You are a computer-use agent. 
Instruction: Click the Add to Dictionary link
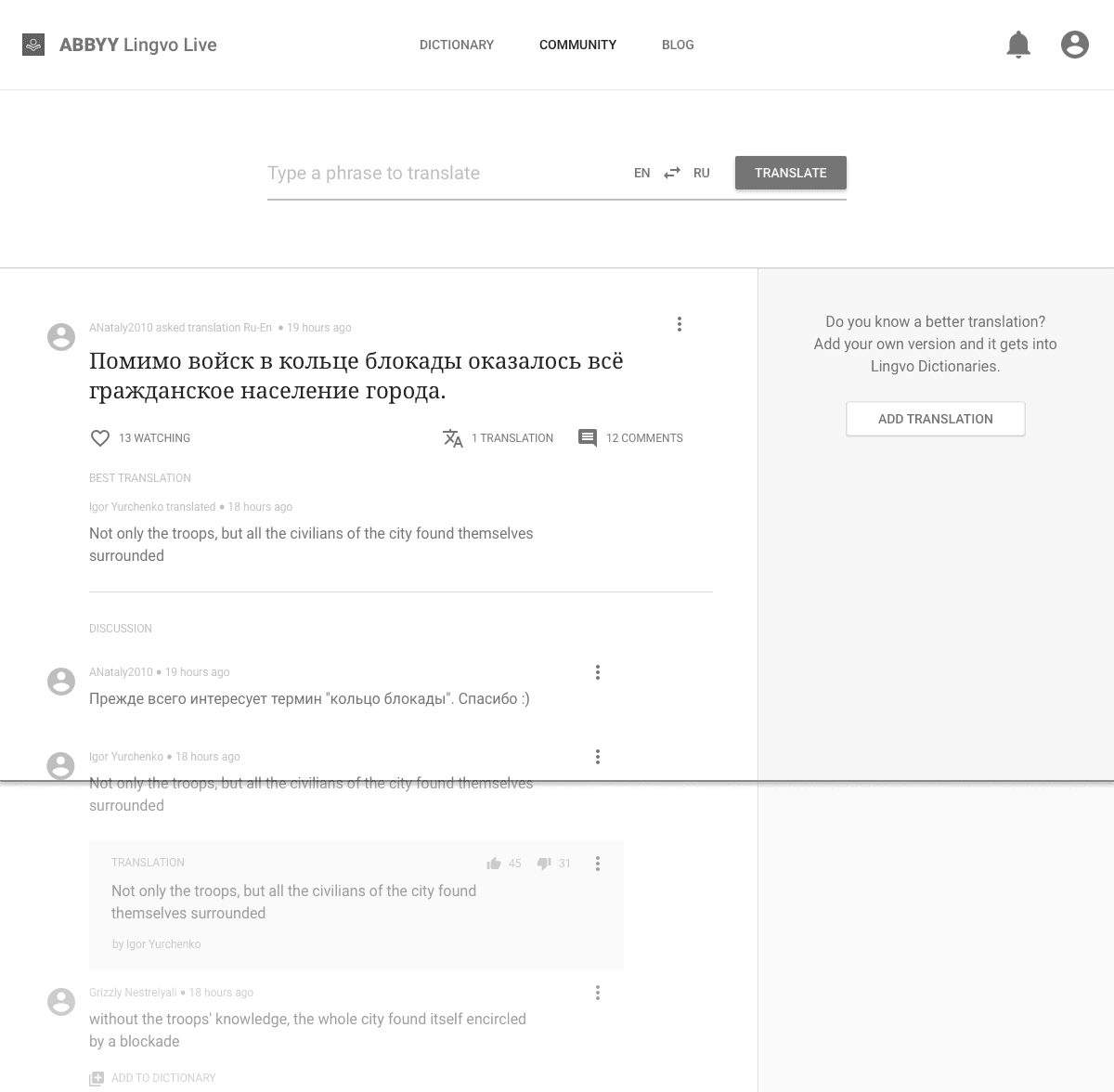pos(163,1078)
